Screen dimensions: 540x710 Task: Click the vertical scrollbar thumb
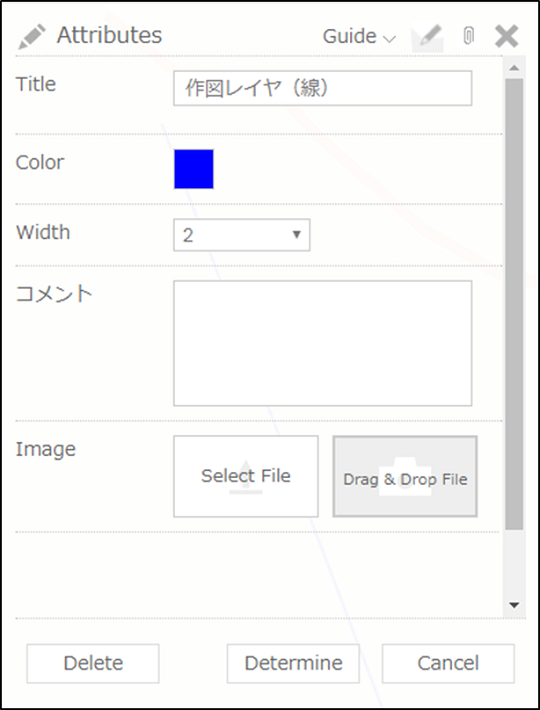pos(514,304)
